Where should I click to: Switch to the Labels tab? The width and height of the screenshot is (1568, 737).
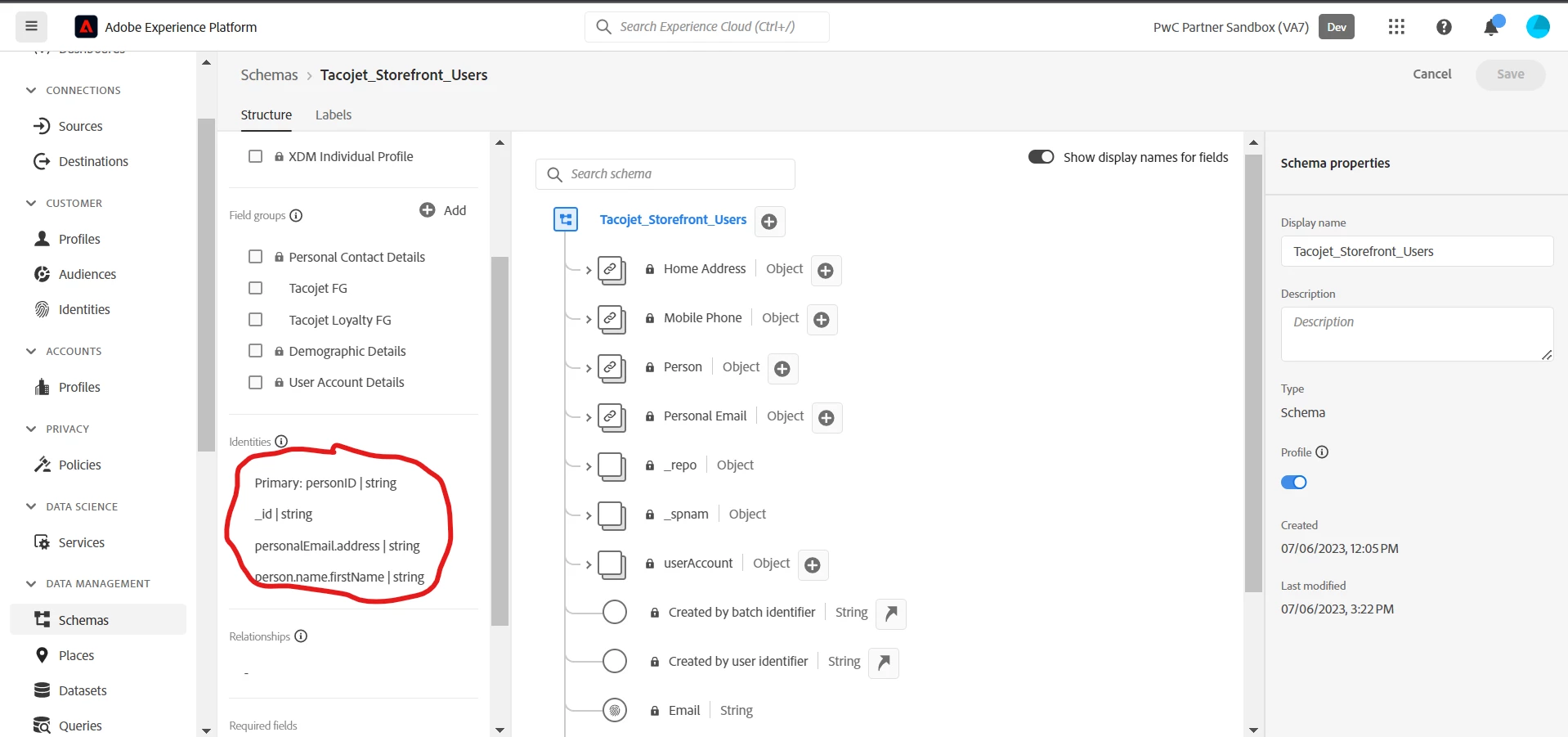334,115
